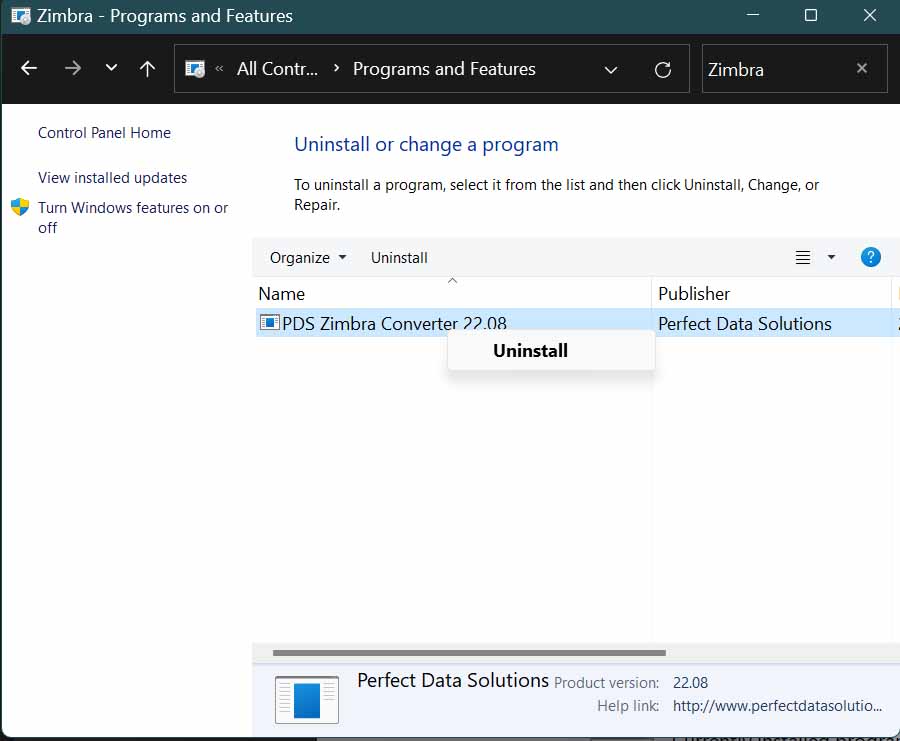Choose Uninstall from the context menu
The image size is (900, 741).
pos(551,351)
